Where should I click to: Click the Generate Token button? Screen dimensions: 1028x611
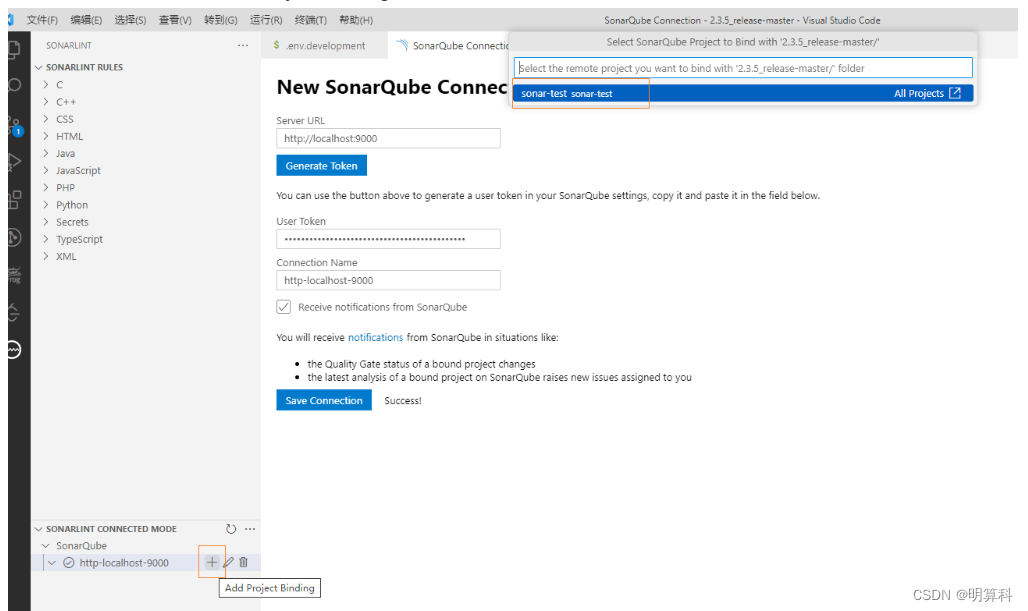click(x=321, y=165)
